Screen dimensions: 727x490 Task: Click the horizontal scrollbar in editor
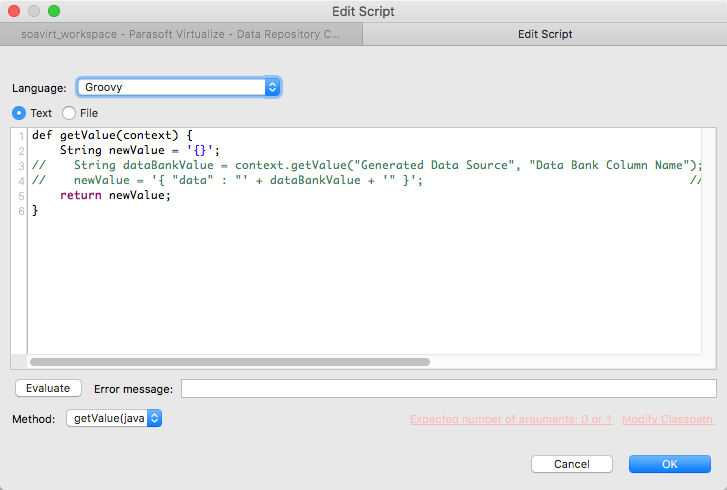click(x=230, y=362)
